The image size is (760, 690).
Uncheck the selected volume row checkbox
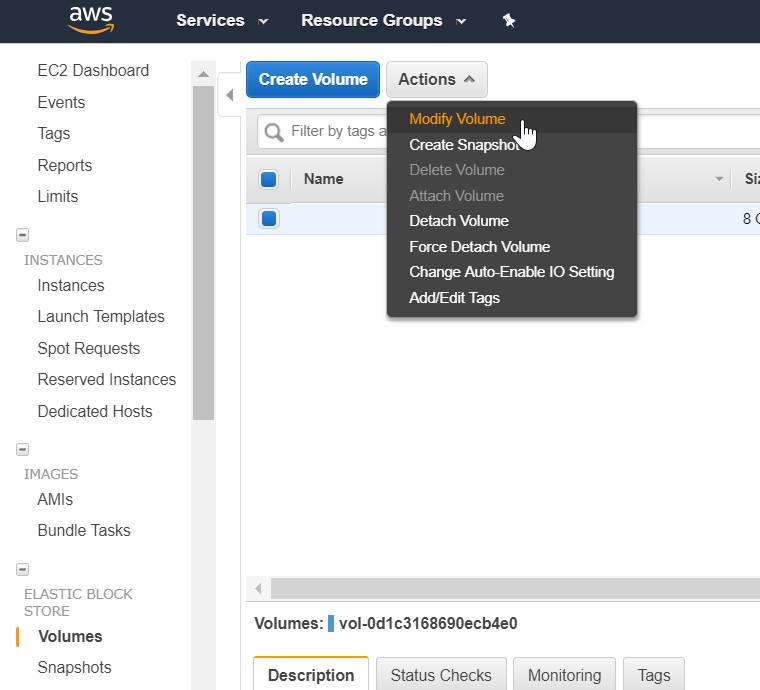[269, 219]
